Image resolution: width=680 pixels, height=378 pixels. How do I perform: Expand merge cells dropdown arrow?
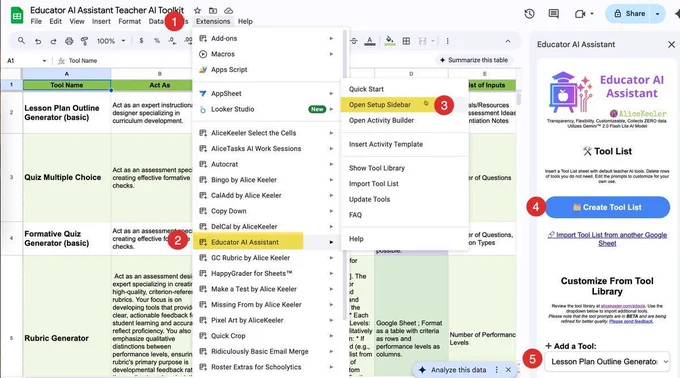[x=432, y=41]
